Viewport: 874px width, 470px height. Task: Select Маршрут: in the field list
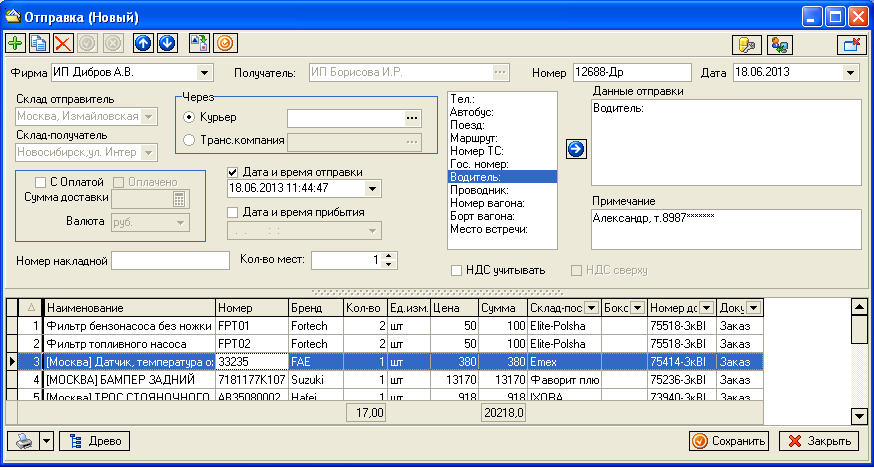[502, 138]
